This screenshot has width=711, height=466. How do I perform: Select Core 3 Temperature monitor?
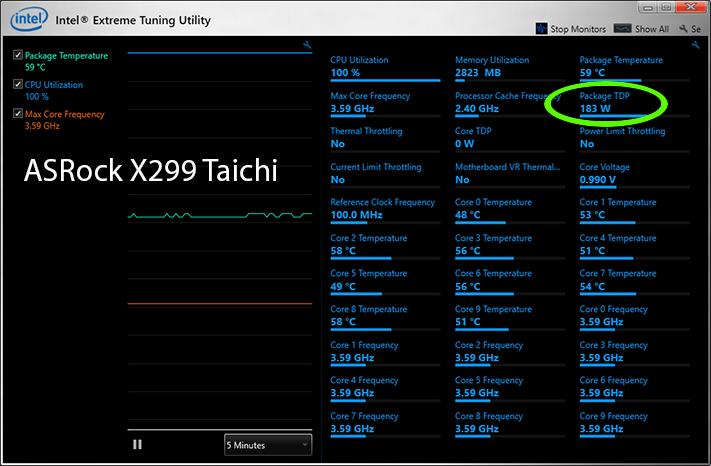coord(510,246)
